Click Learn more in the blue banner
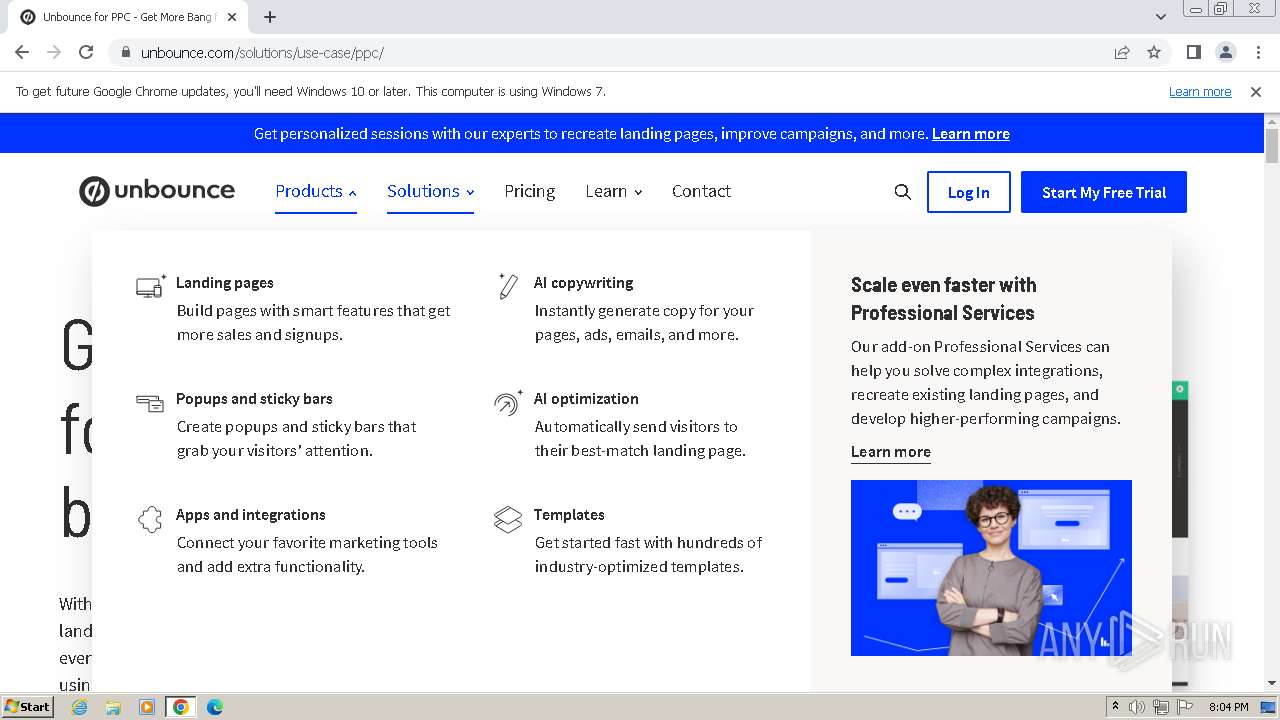Viewport: 1280px width, 720px height. click(x=971, y=134)
